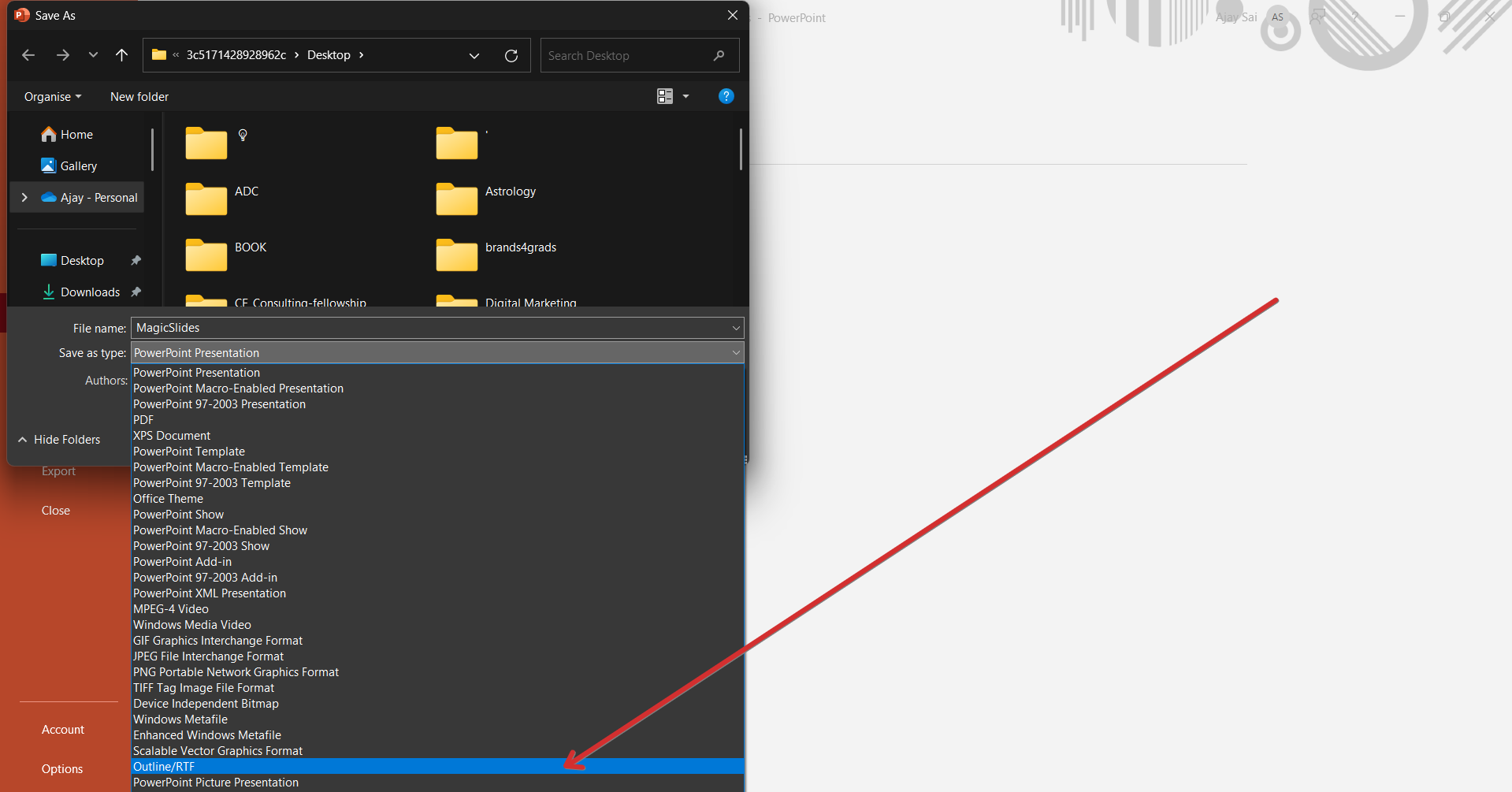Select the BOOK folder
Image resolution: width=1512 pixels, height=792 pixels.
coord(226,254)
